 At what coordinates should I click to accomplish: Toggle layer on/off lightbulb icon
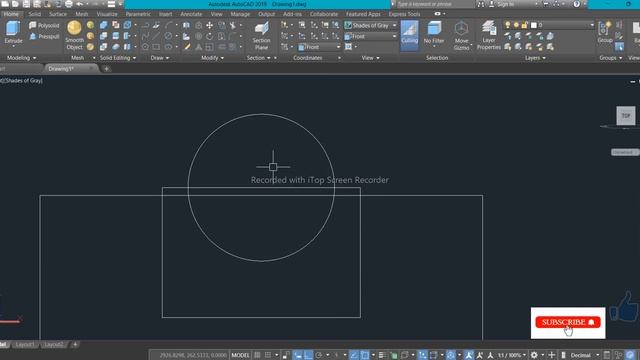pos(508,25)
